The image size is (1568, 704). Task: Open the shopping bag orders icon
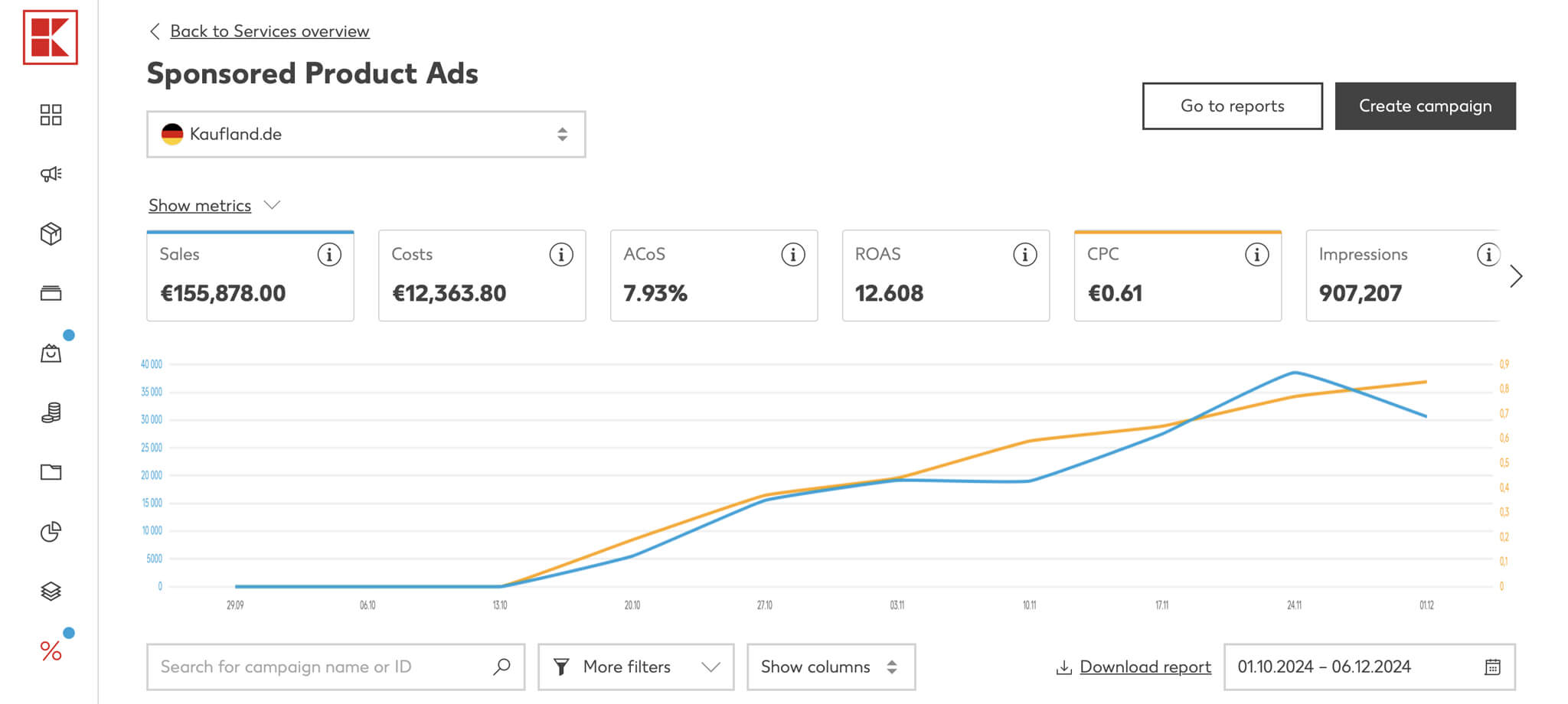coord(51,354)
